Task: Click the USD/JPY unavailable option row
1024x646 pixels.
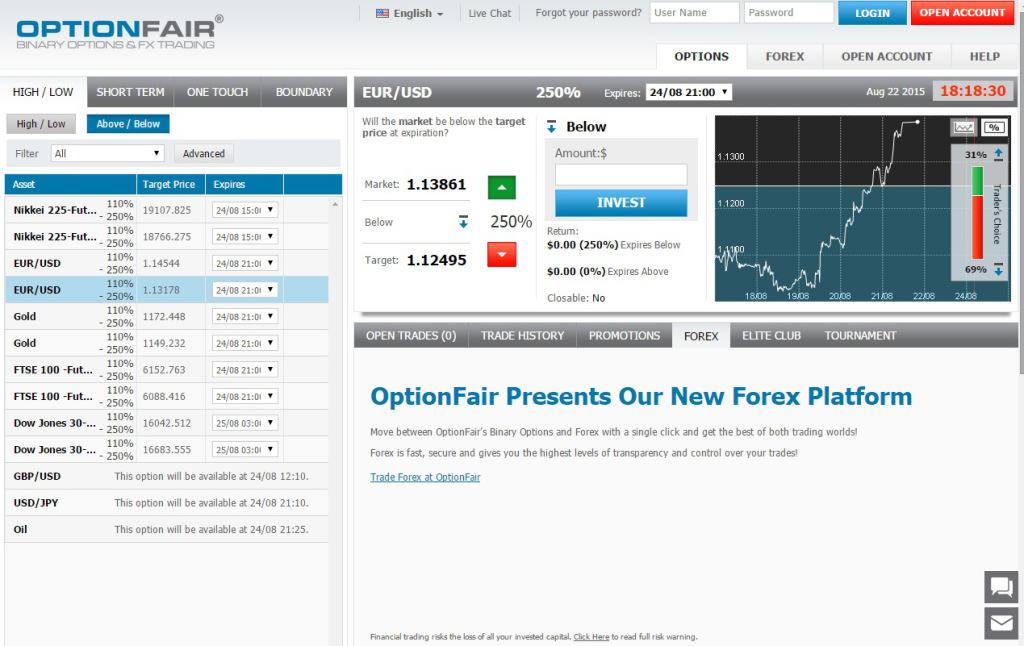Action: point(167,503)
